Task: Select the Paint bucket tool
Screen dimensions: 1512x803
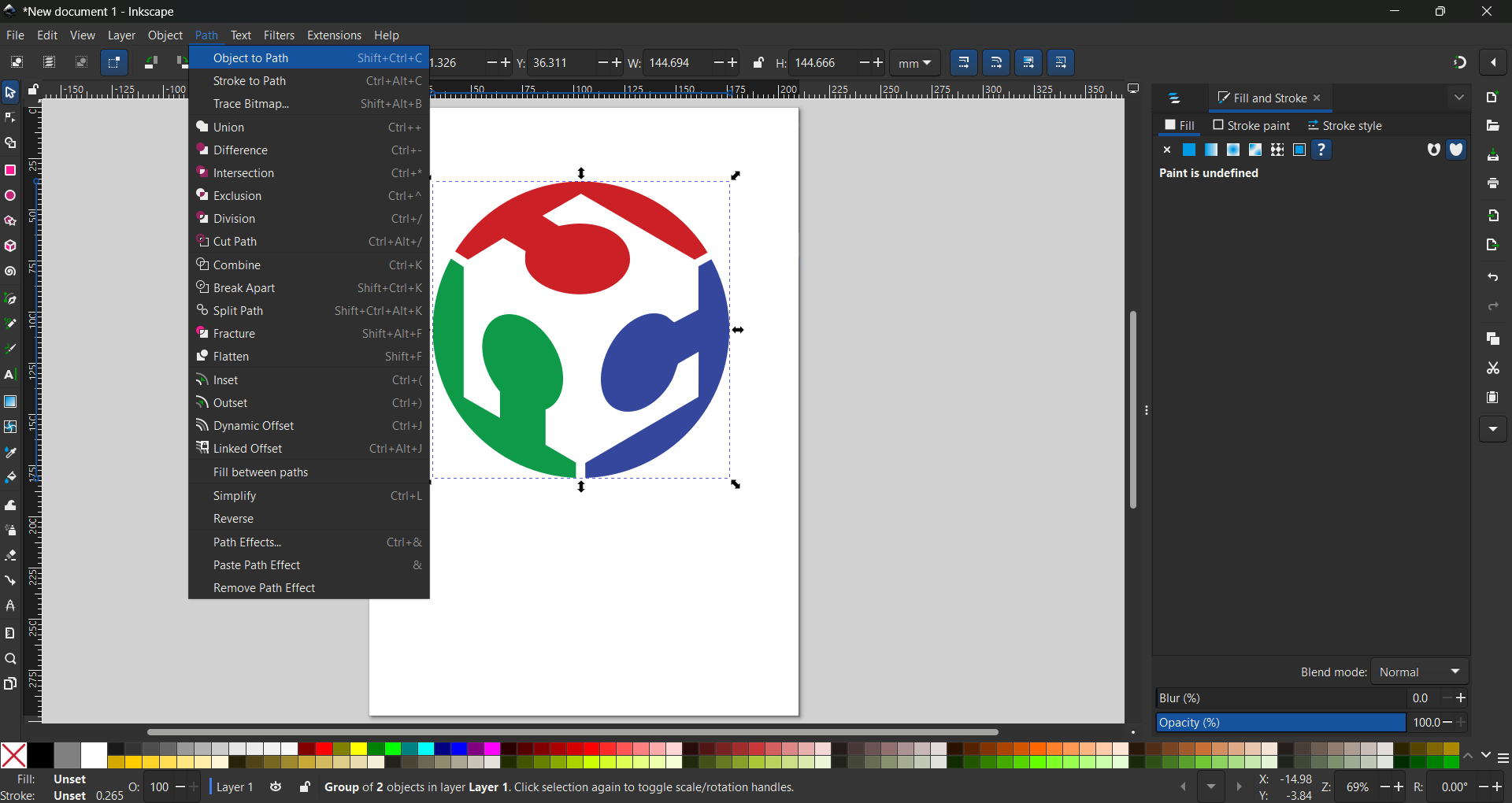Action: point(10,478)
